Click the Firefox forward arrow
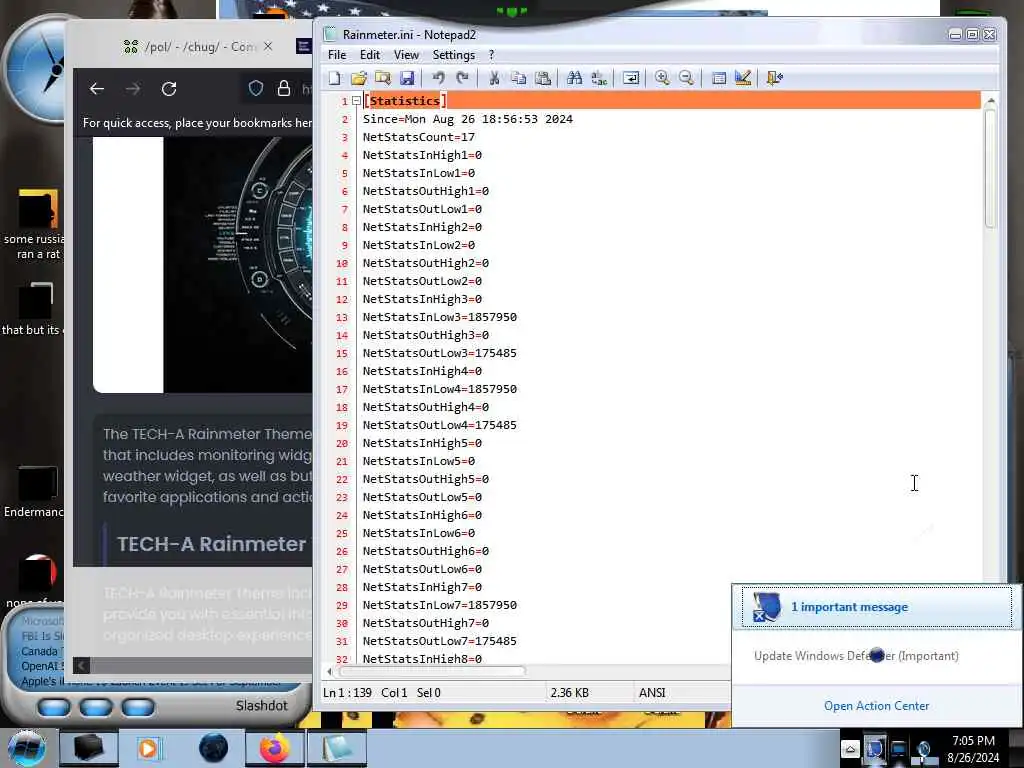 pos(133,89)
